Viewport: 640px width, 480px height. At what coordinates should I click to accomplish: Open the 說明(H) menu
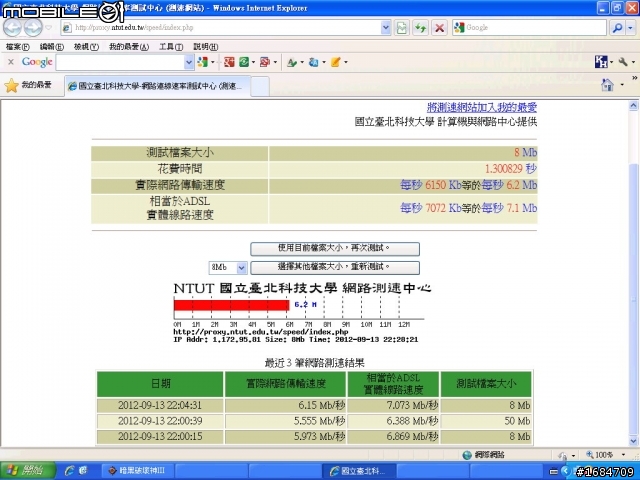tap(206, 47)
